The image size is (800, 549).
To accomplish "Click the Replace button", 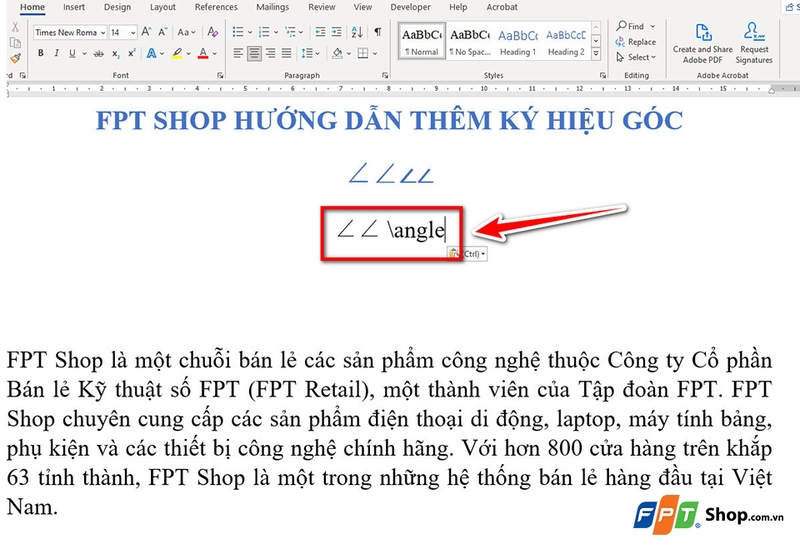I will (x=636, y=42).
